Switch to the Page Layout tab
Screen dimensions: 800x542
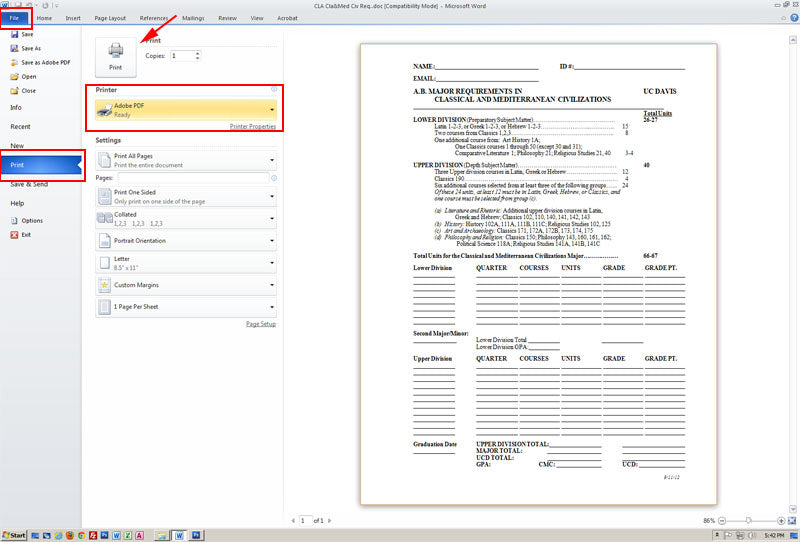pyautogui.click(x=109, y=18)
